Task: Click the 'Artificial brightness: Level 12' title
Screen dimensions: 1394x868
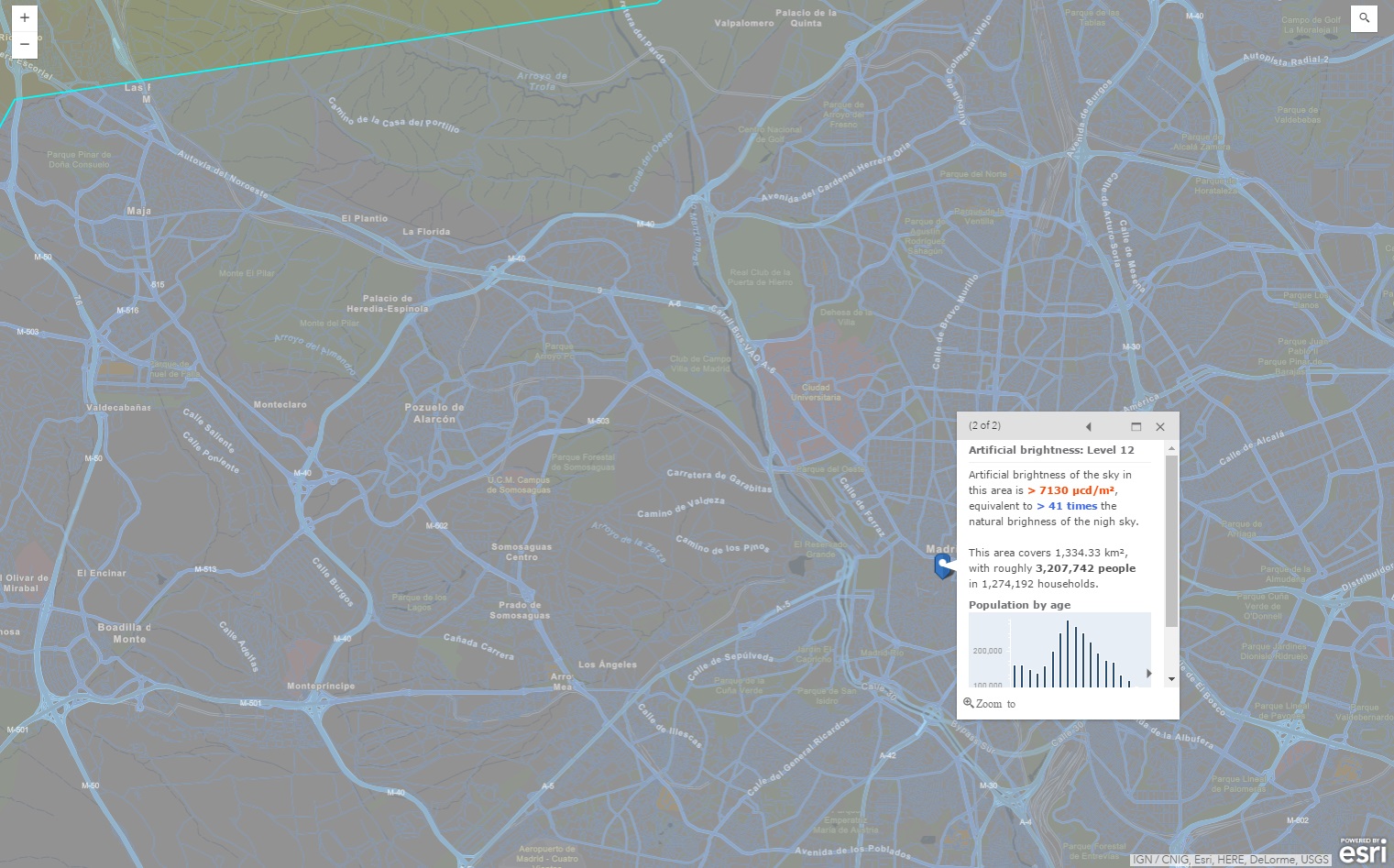Action: click(x=1051, y=450)
